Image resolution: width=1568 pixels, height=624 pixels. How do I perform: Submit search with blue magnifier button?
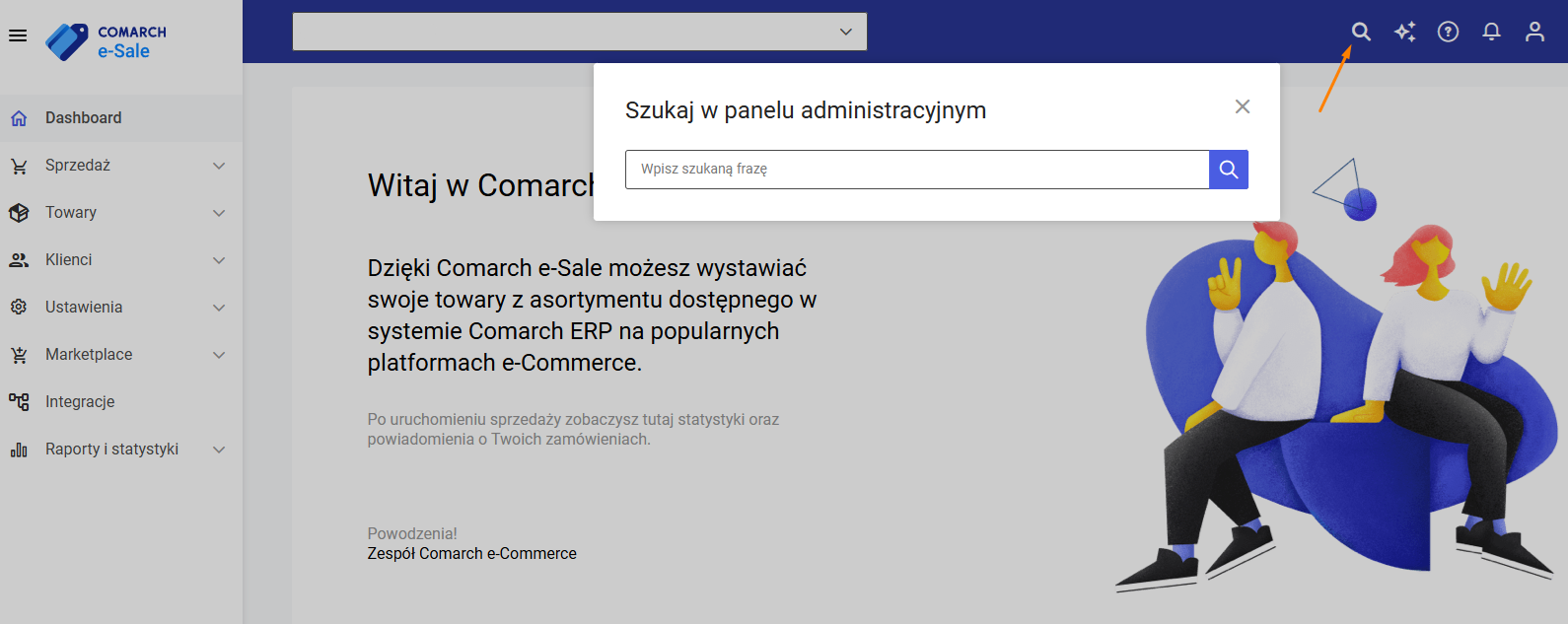point(1229,170)
